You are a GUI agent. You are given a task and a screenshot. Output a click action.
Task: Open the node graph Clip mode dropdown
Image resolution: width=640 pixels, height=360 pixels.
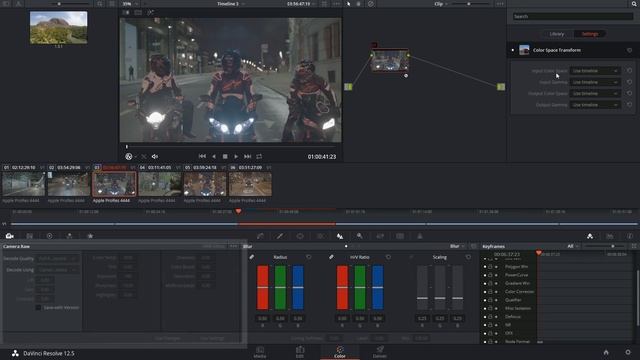[441, 4]
